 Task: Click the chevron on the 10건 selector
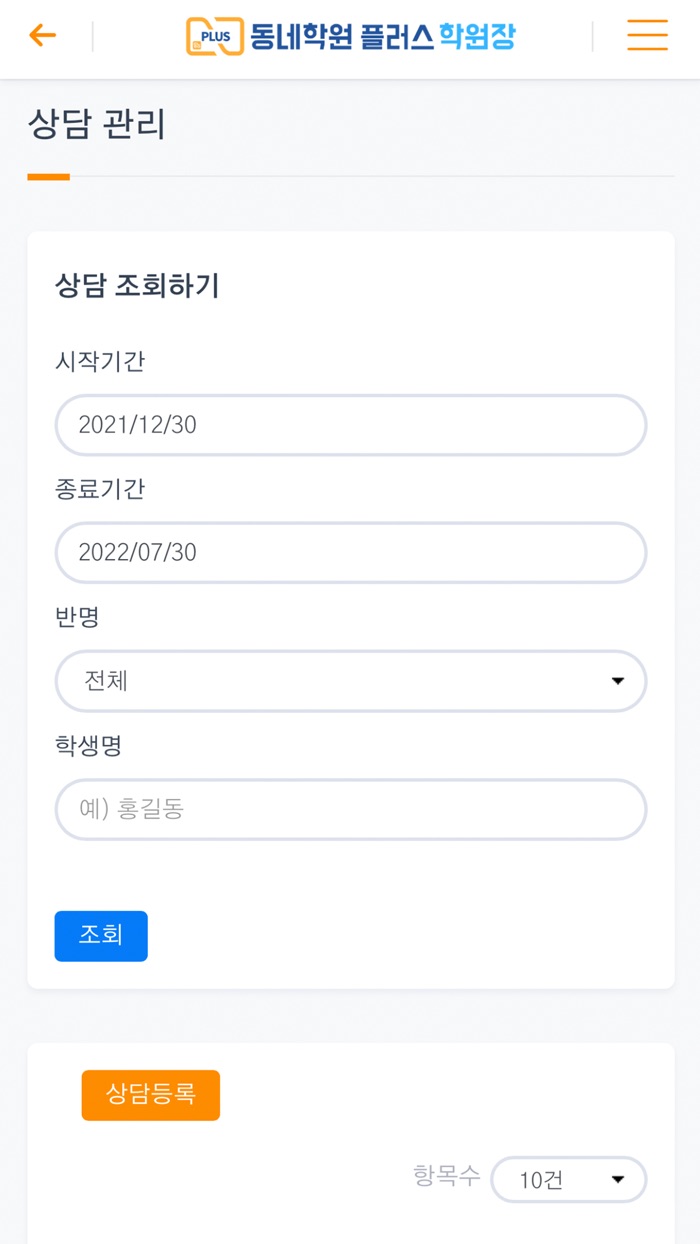617,1179
